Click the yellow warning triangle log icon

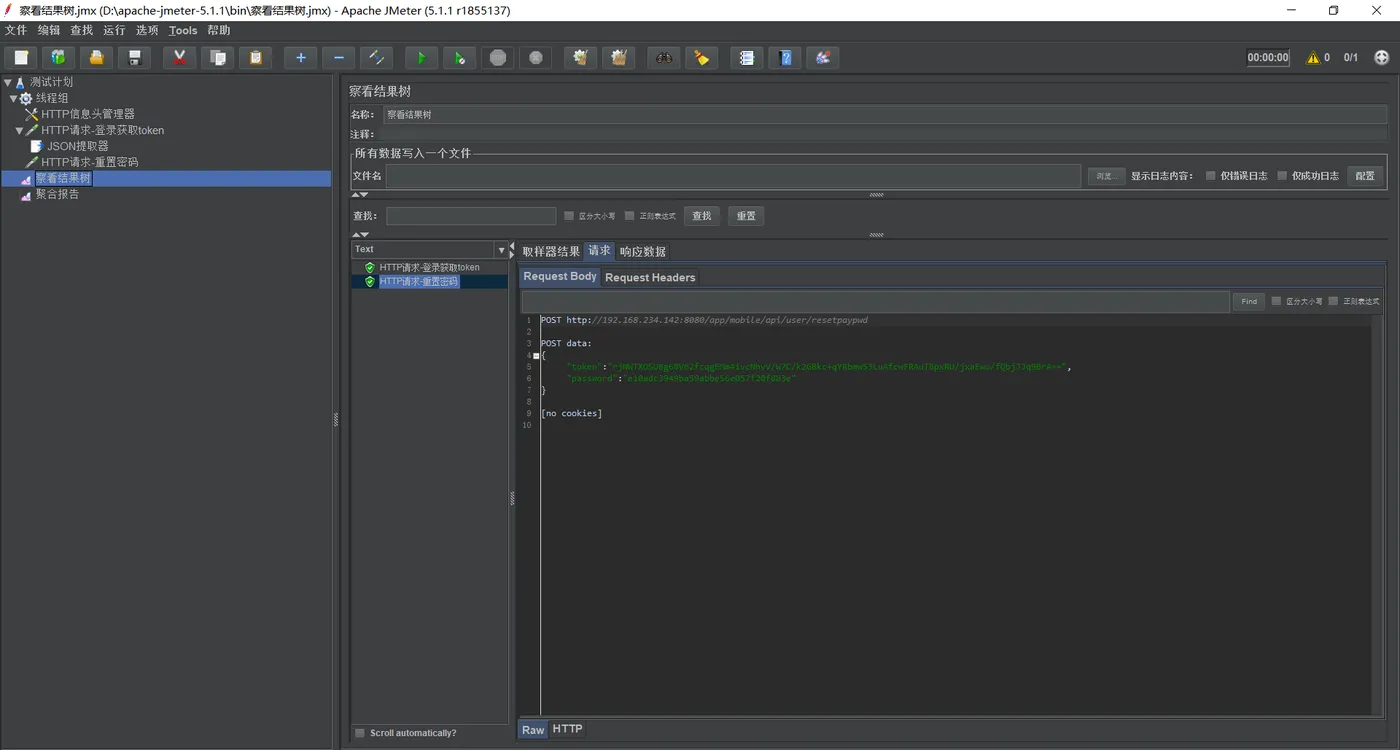pyautogui.click(x=1313, y=58)
